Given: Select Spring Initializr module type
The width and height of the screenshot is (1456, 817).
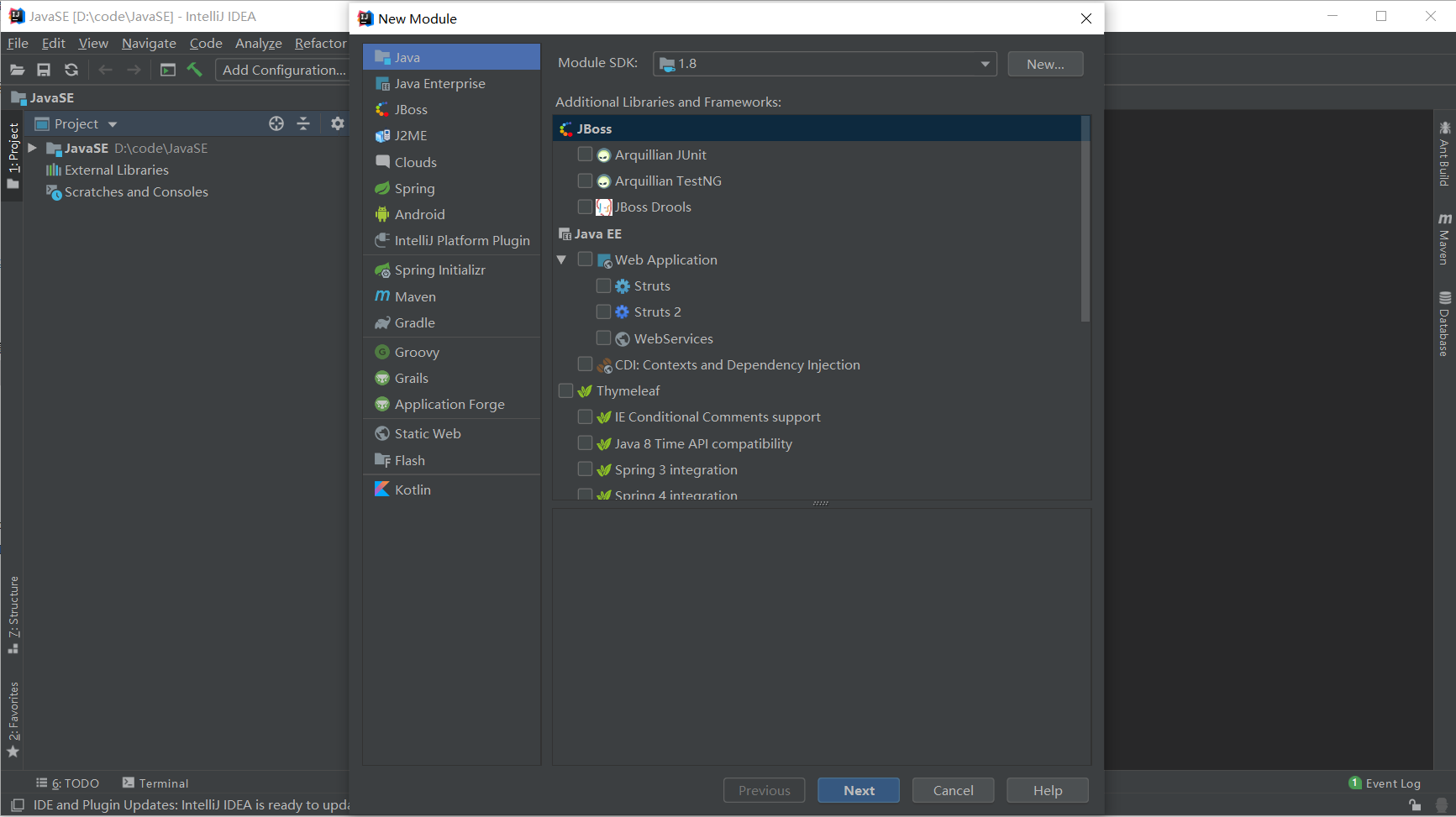Looking at the screenshot, I should click(452, 270).
